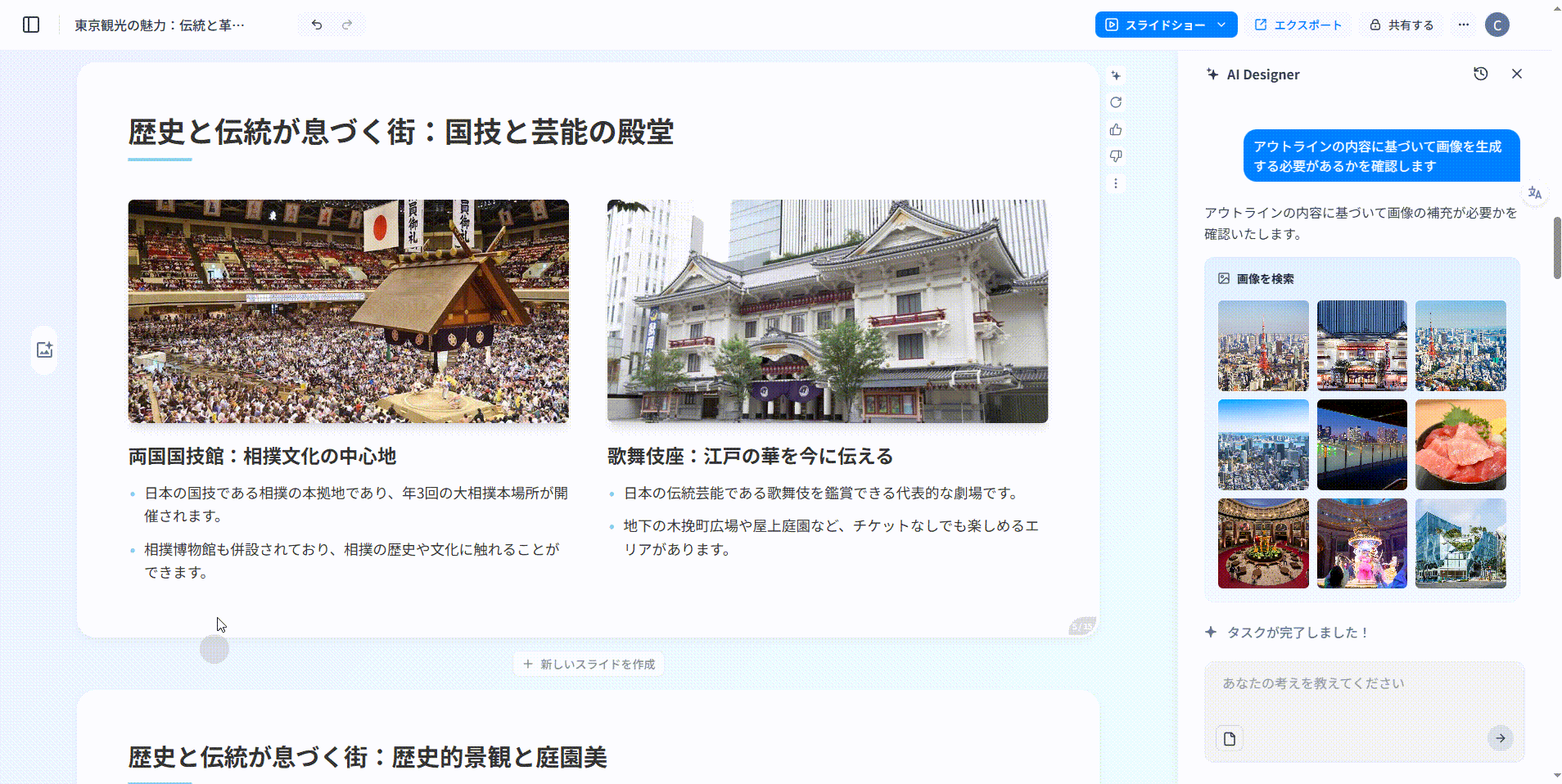Toggle the left sidebar panel icon
1562x784 pixels.
click(31, 25)
